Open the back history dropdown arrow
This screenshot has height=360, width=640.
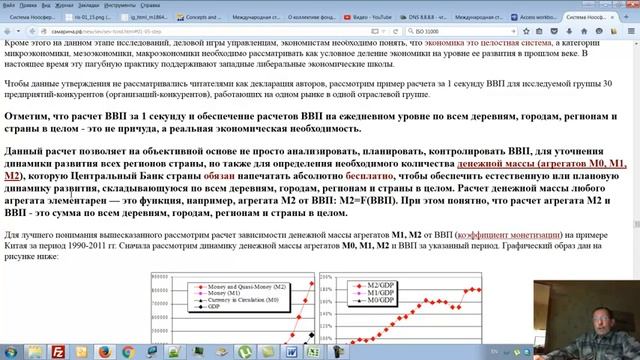[x=18, y=31]
